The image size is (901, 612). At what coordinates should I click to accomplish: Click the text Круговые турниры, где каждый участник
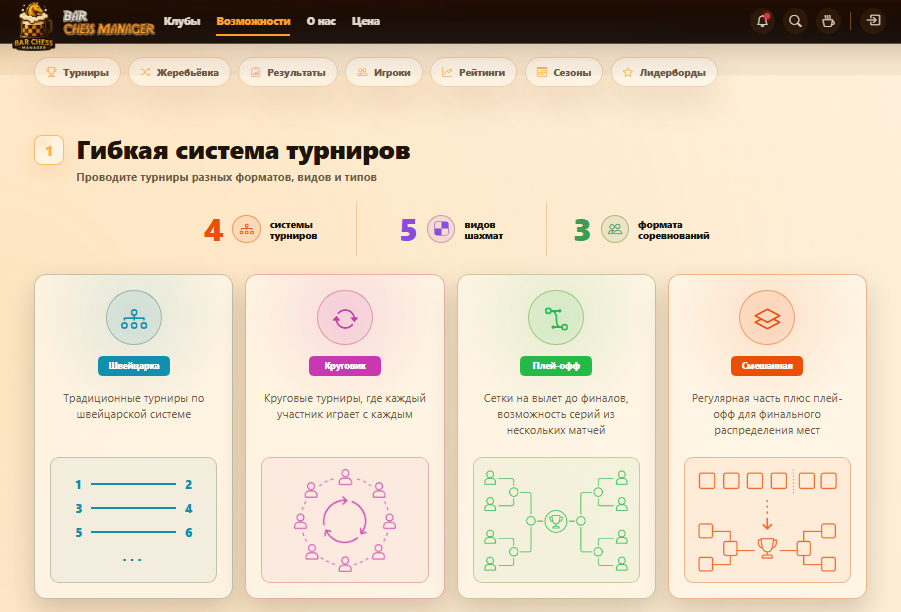[345, 406]
